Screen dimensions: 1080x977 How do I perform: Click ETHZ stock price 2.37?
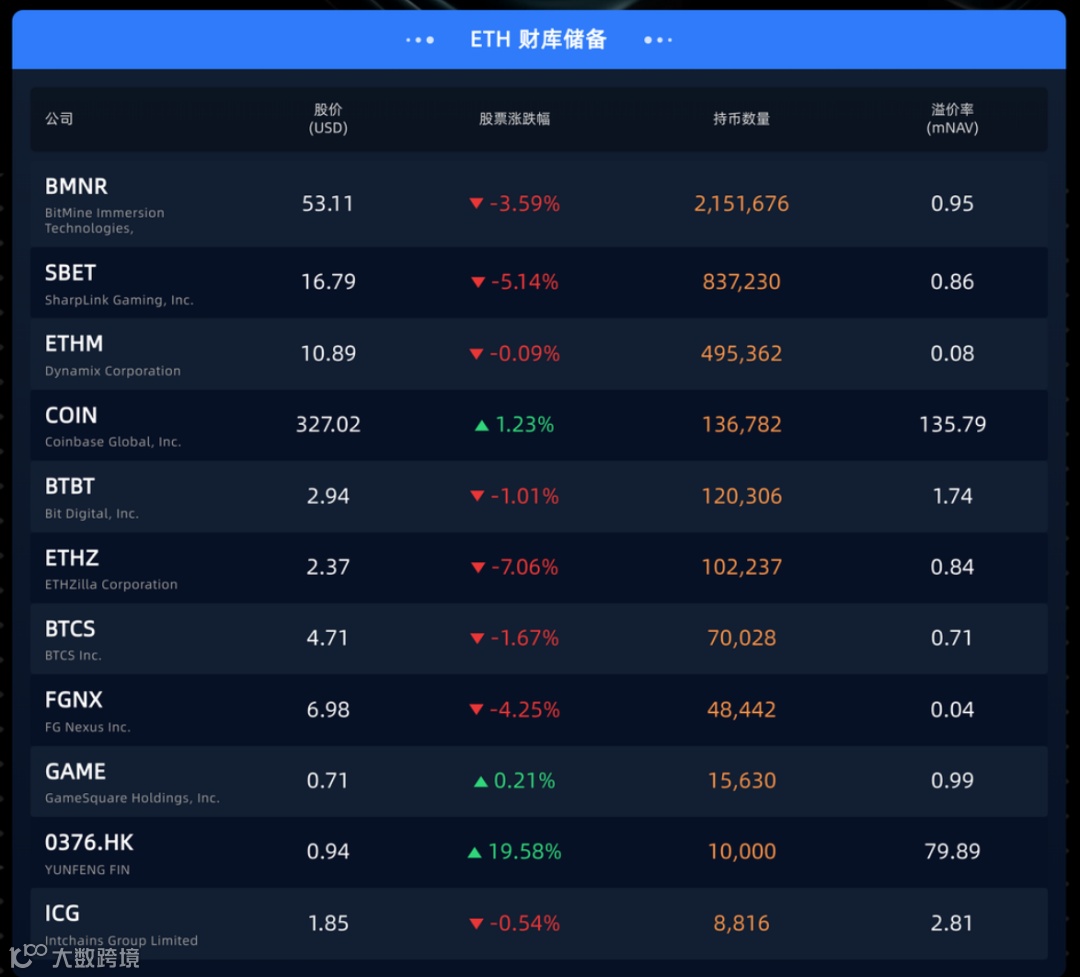coord(328,566)
